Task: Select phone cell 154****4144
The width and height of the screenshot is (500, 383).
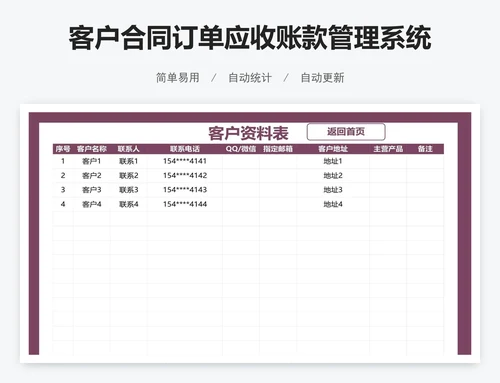Action: pos(185,204)
